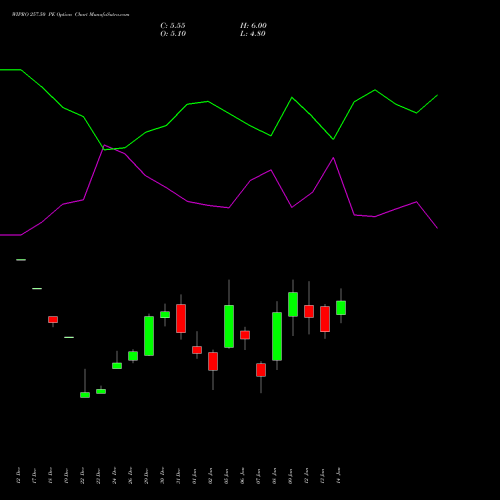Image resolution: width=500 pixels, height=500 pixels.
Task: Click the 05 Jan date axis label
Action: (226, 476)
